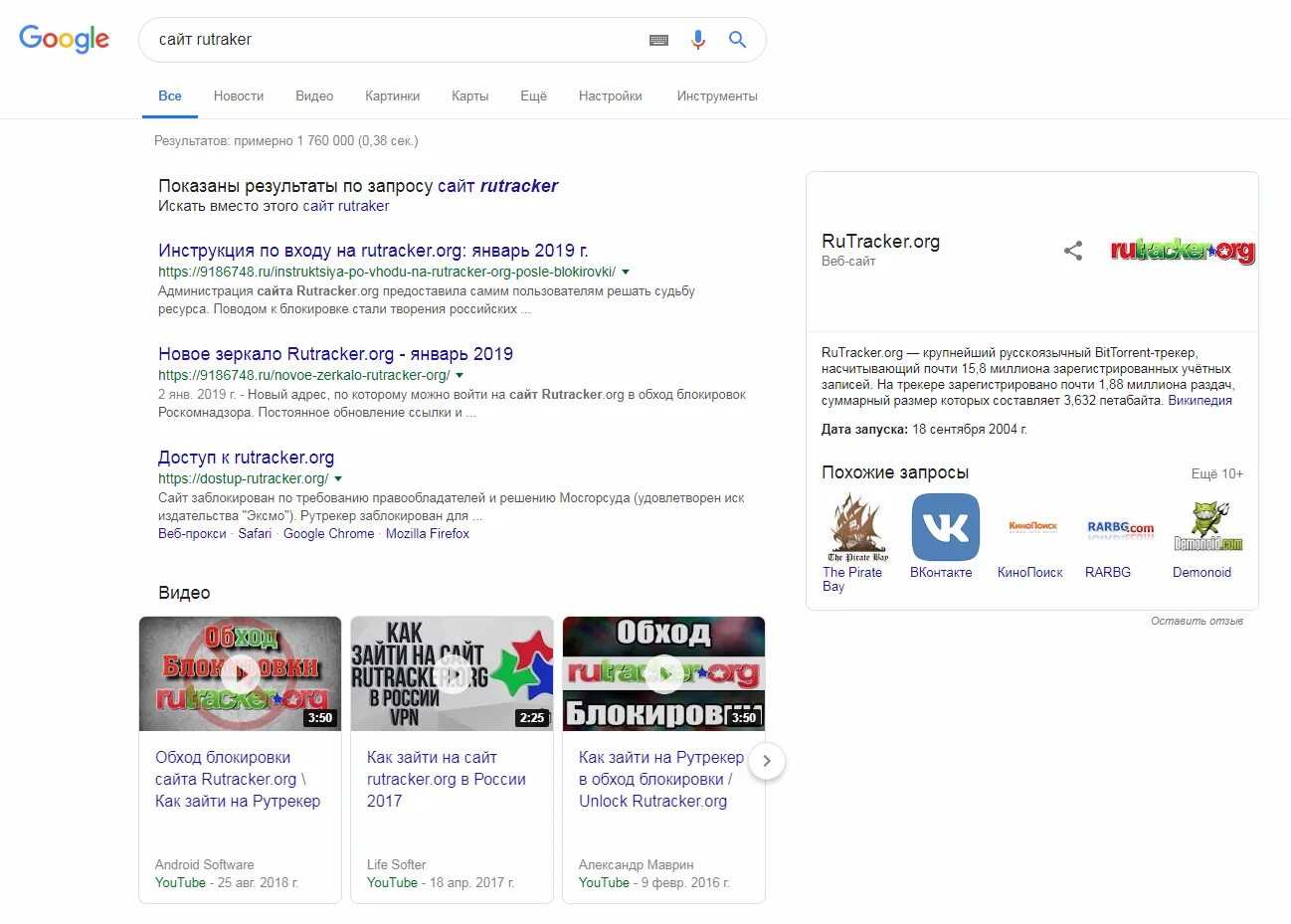Switch to the Видео tab

[314, 96]
